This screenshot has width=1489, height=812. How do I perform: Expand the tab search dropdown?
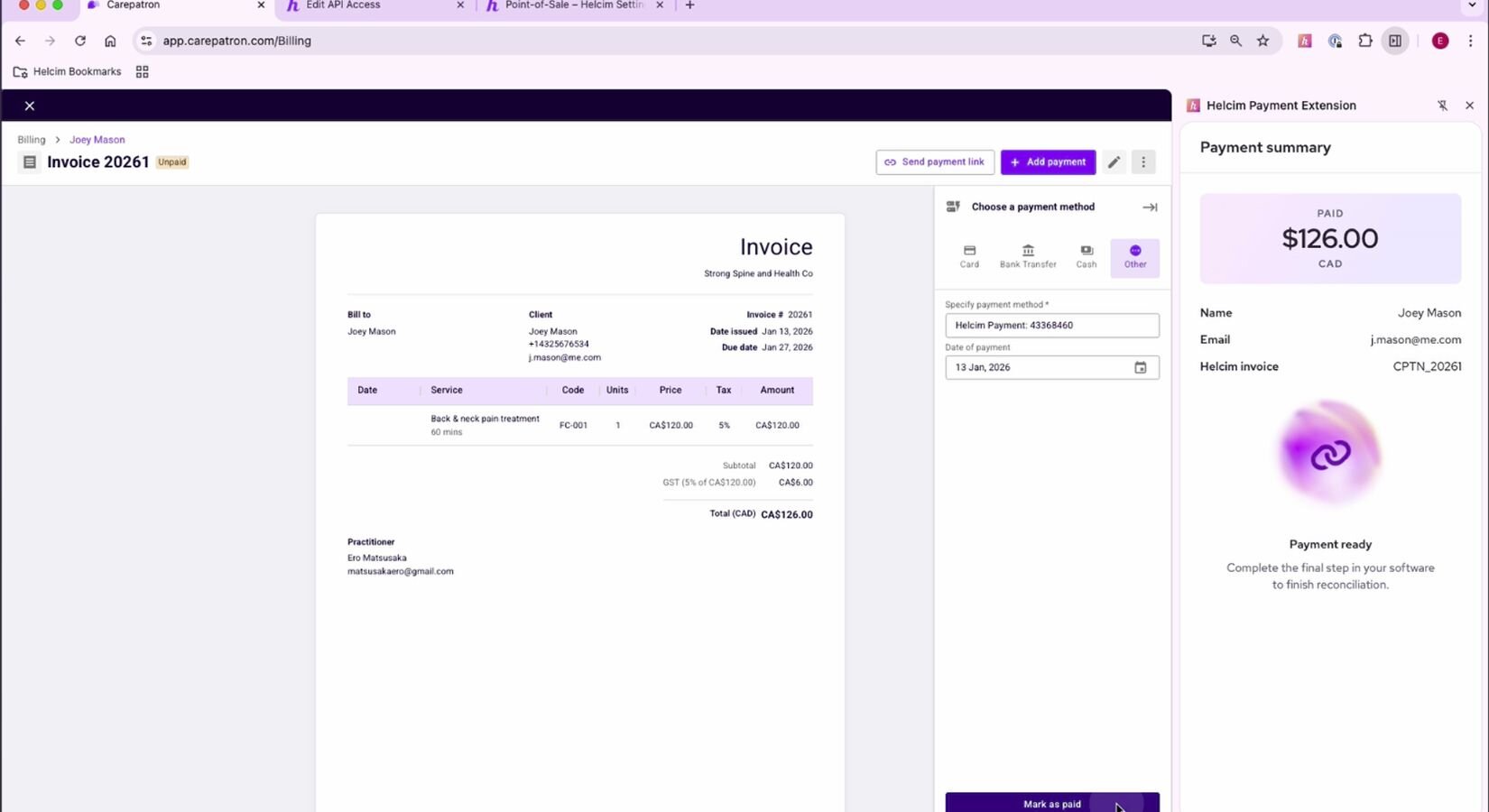1473,5
